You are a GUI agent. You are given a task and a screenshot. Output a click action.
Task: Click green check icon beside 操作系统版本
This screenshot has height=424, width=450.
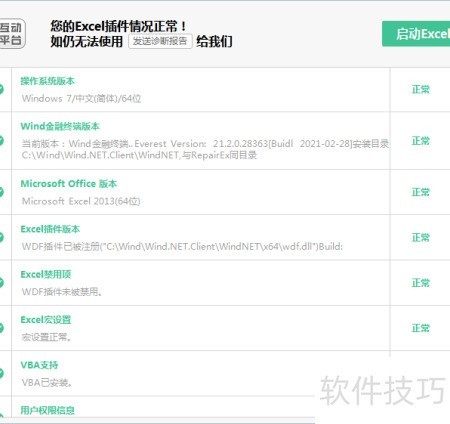coord(1,89)
